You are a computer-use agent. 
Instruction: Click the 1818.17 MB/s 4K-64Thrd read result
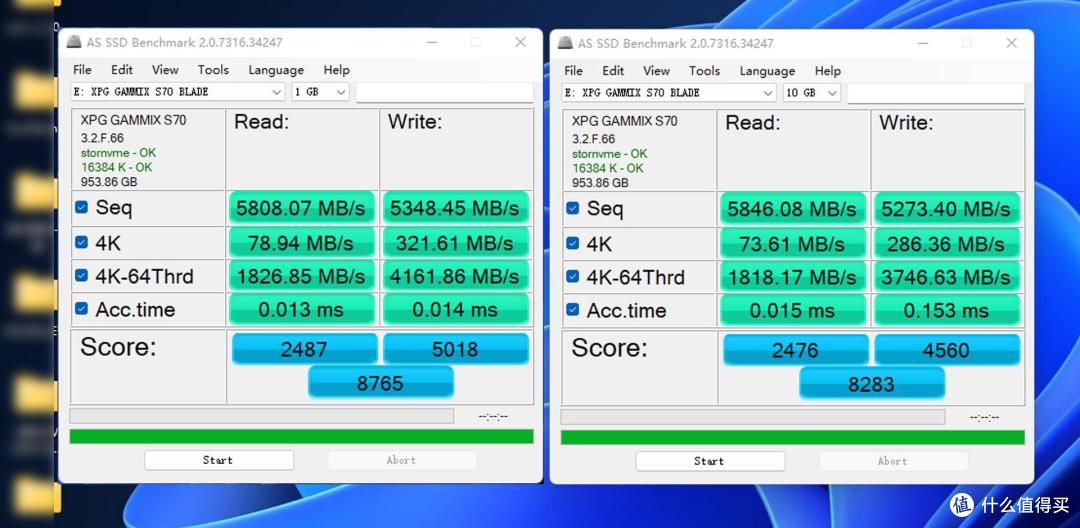point(792,276)
